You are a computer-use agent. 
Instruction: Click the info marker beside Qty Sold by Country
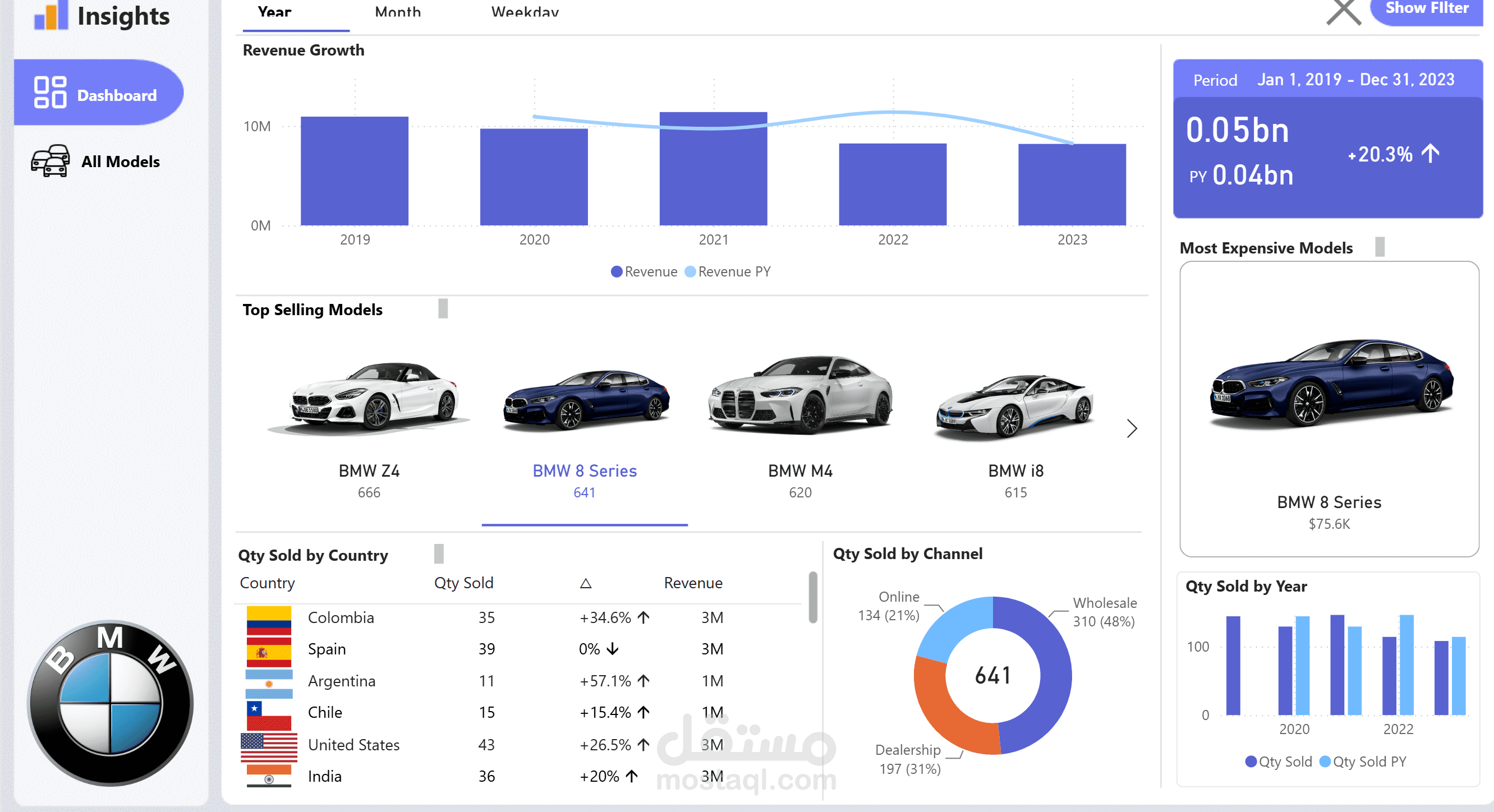pos(439,553)
